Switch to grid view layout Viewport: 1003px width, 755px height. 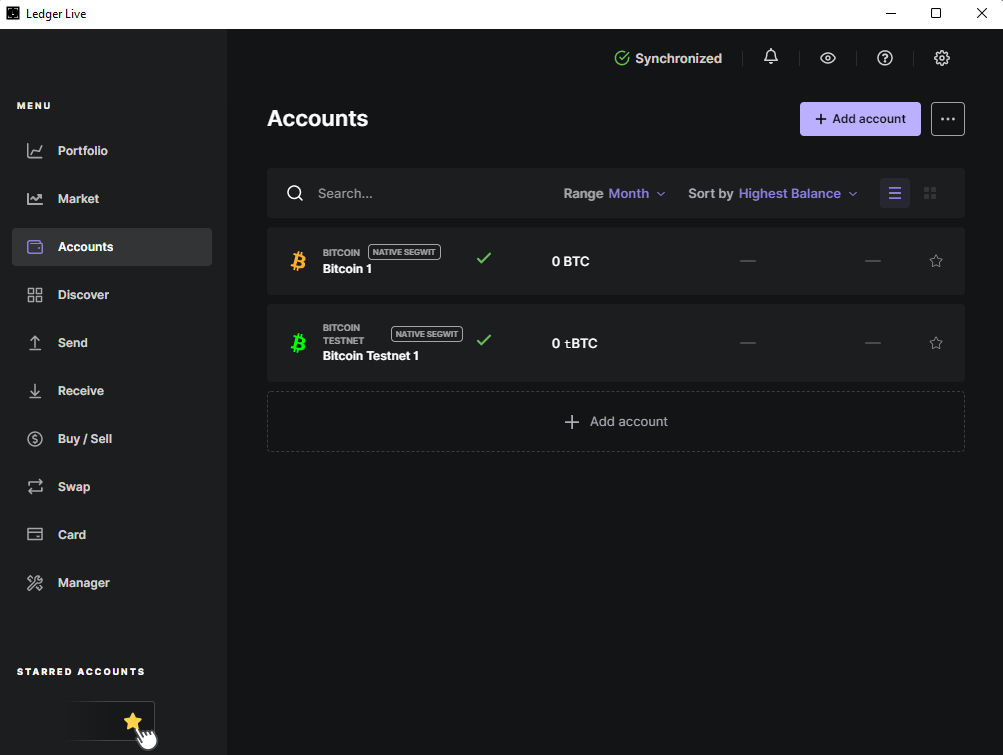tap(930, 193)
